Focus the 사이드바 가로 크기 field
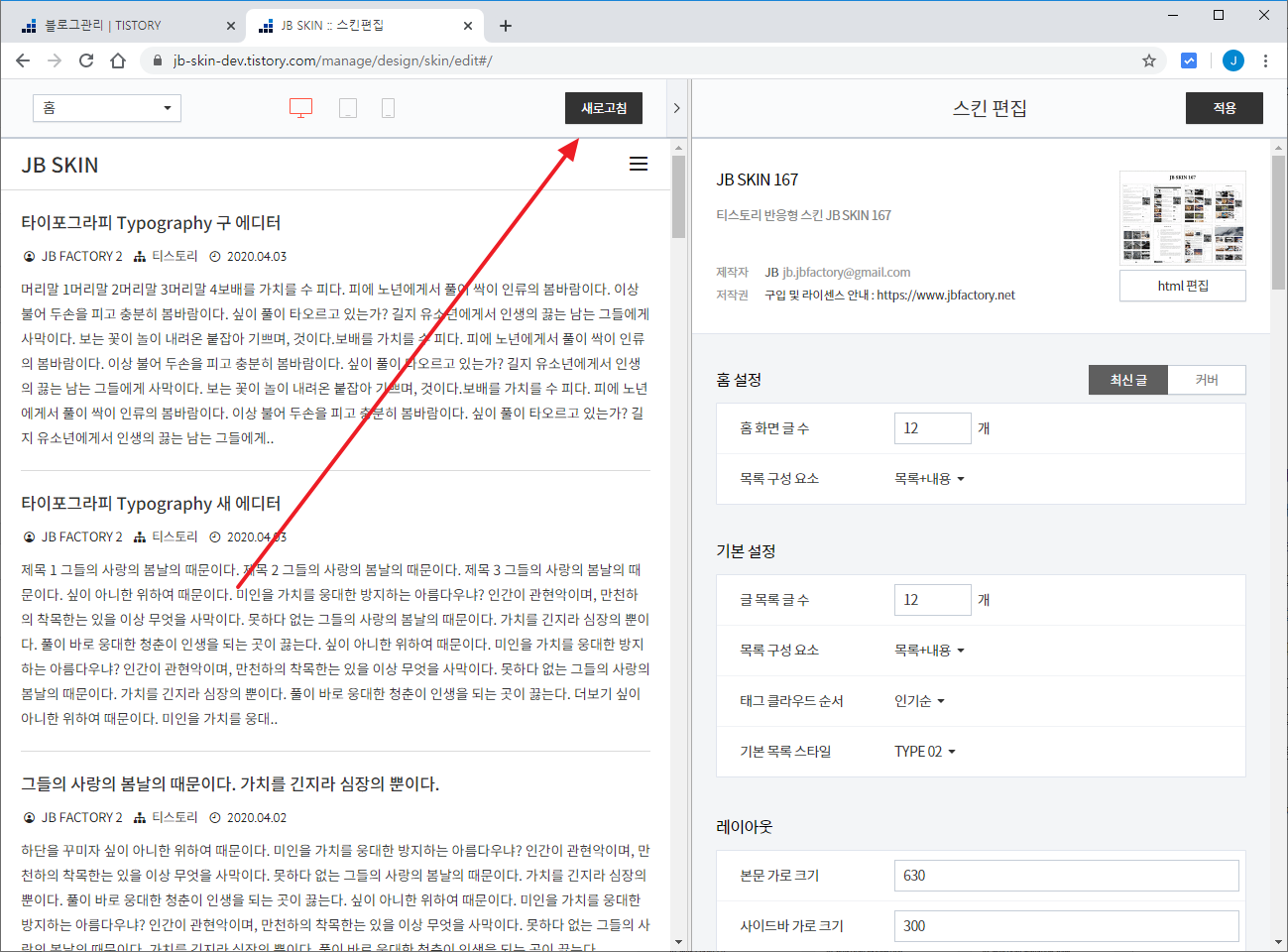The height and width of the screenshot is (952, 1288). pos(1067,926)
